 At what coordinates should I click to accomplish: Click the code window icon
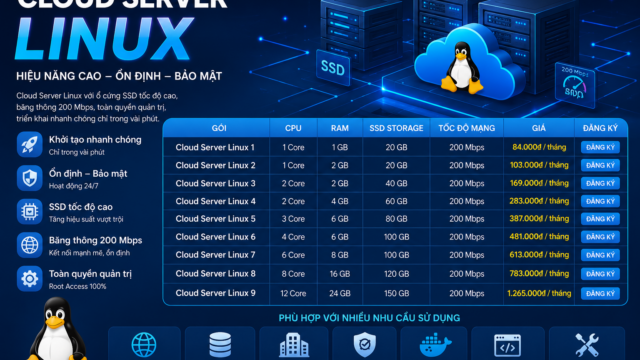[507, 345]
